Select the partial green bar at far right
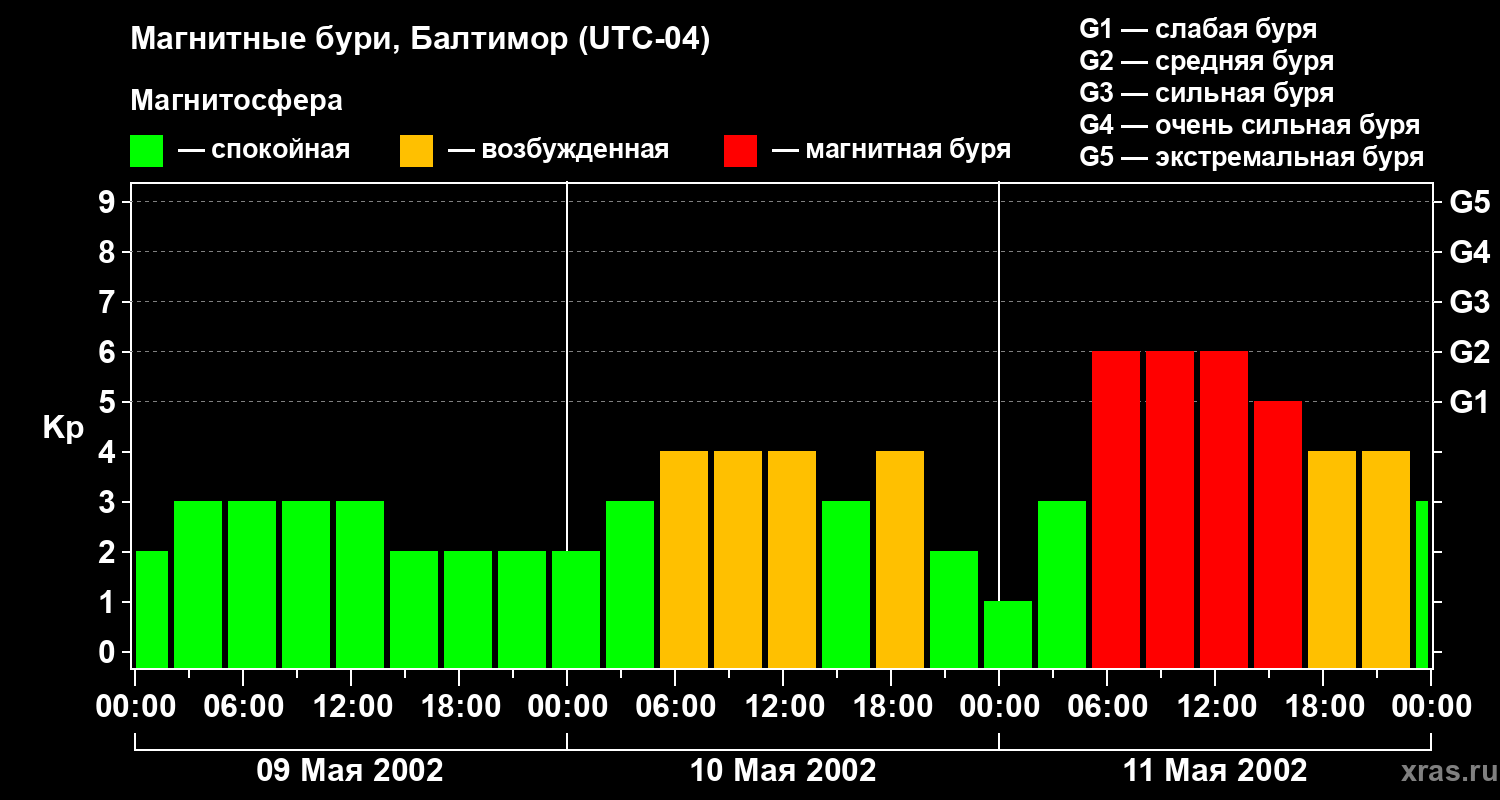Screen dimensions: 1500x800 1422,585
